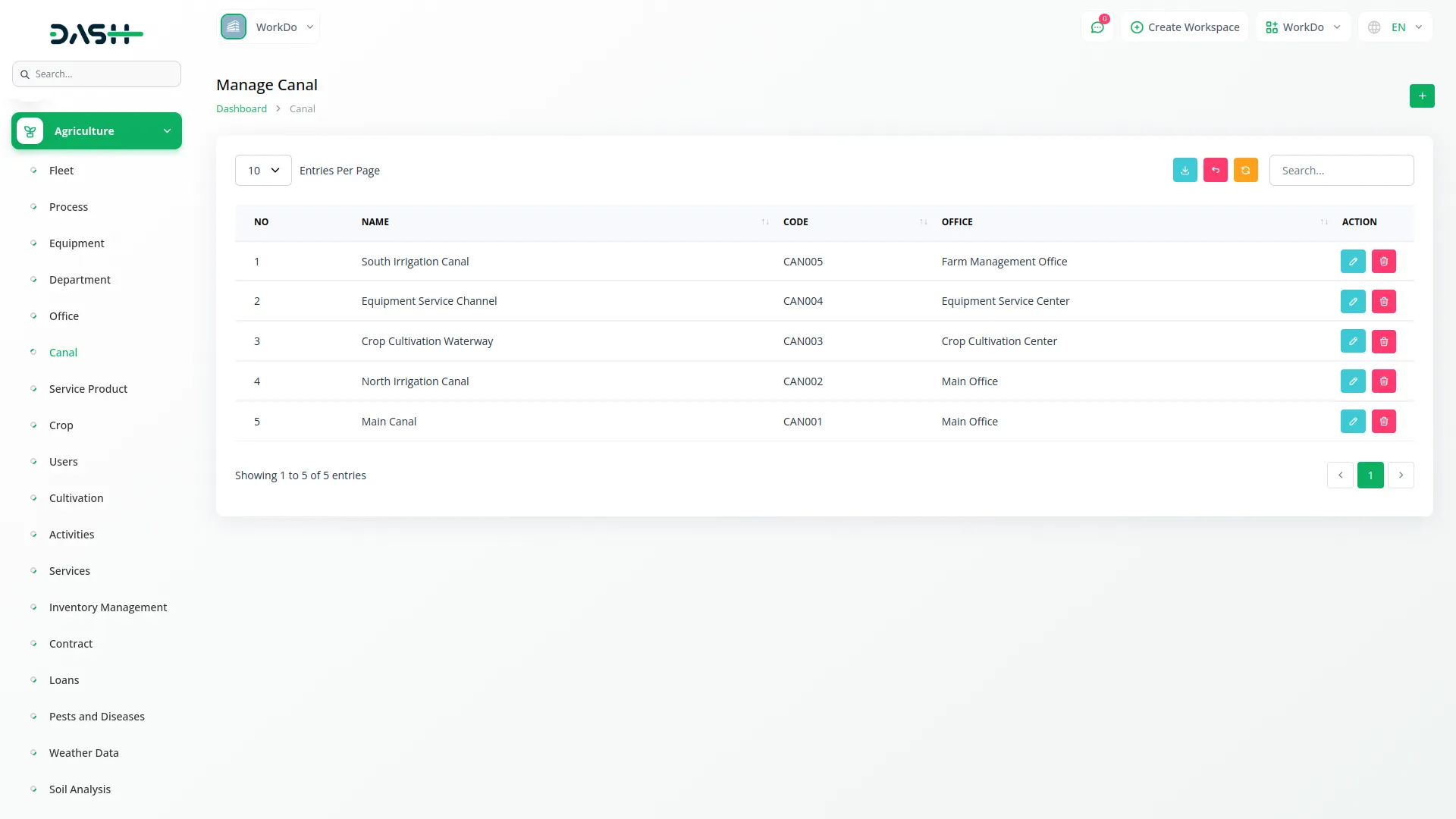1456x819 pixels.
Task: Open the entries per page dropdown
Action: tap(263, 171)
